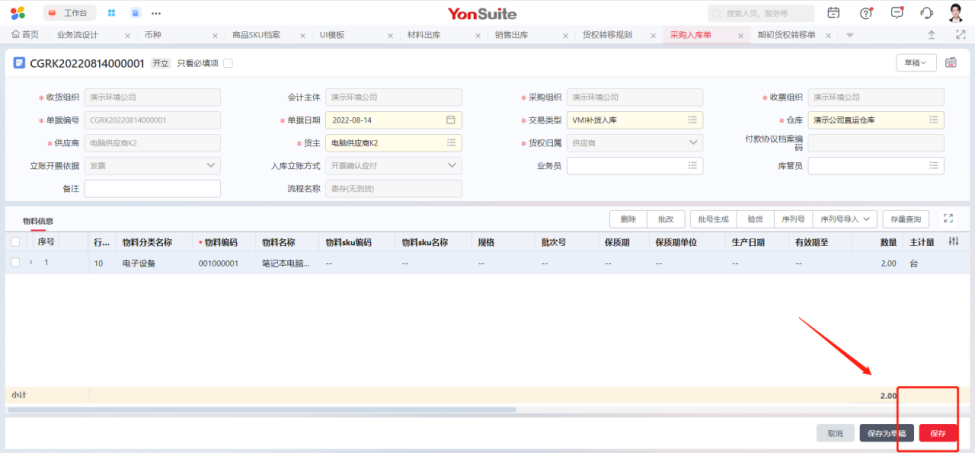This screenshot has width=975, height=453.
Task: Switch to the 材料出库 tab
Action: tap(427, 35)
